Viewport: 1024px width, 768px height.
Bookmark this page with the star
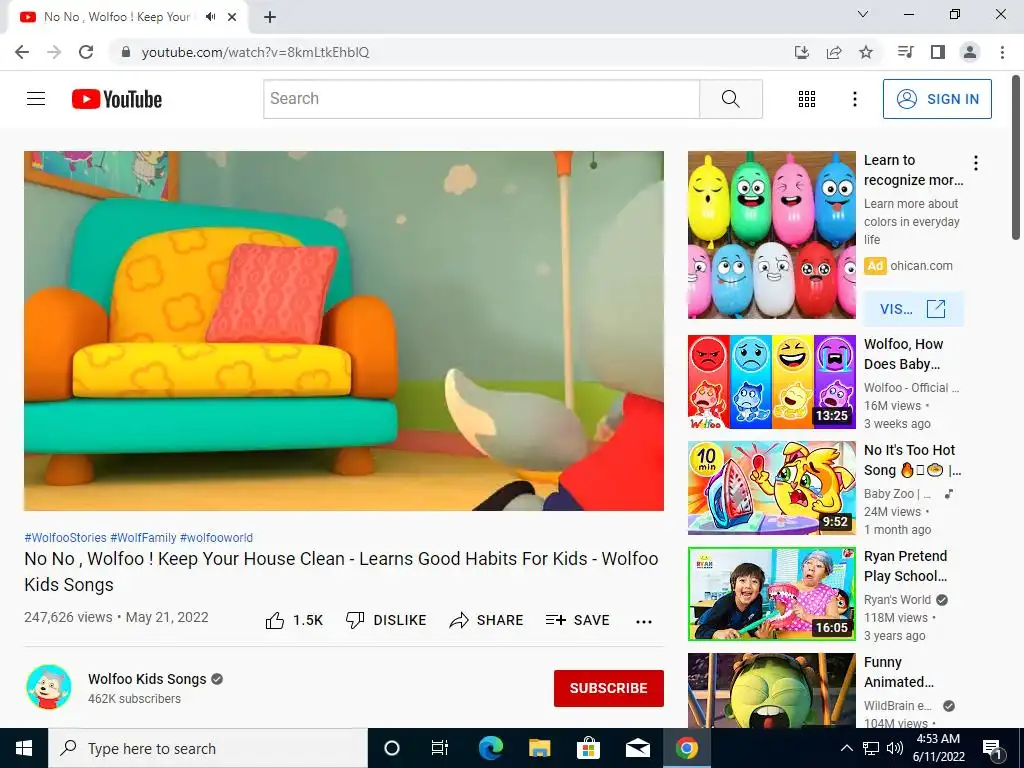866,52
